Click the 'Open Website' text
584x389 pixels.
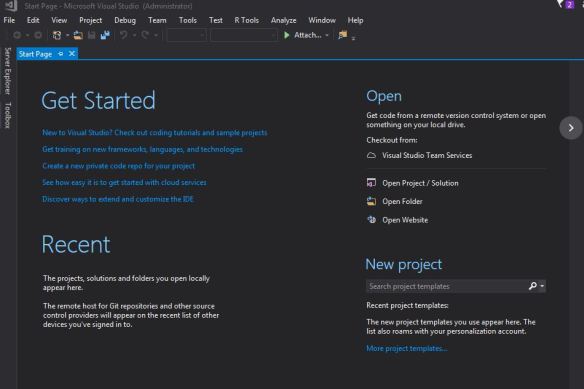pyautogui.click(x=405, y=220)
